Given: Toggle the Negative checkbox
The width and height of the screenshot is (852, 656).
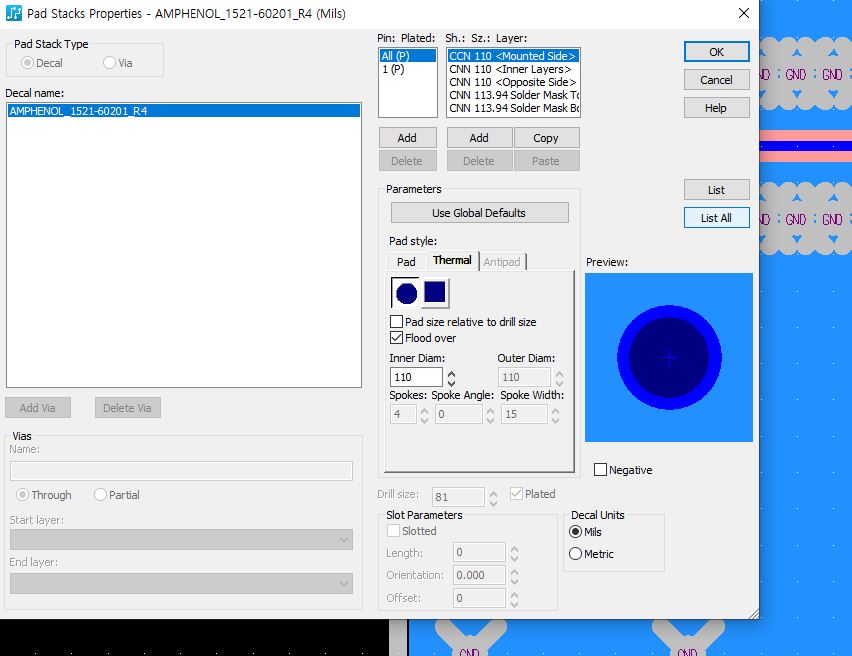Looking at the screenshot, I should (600, 470).
